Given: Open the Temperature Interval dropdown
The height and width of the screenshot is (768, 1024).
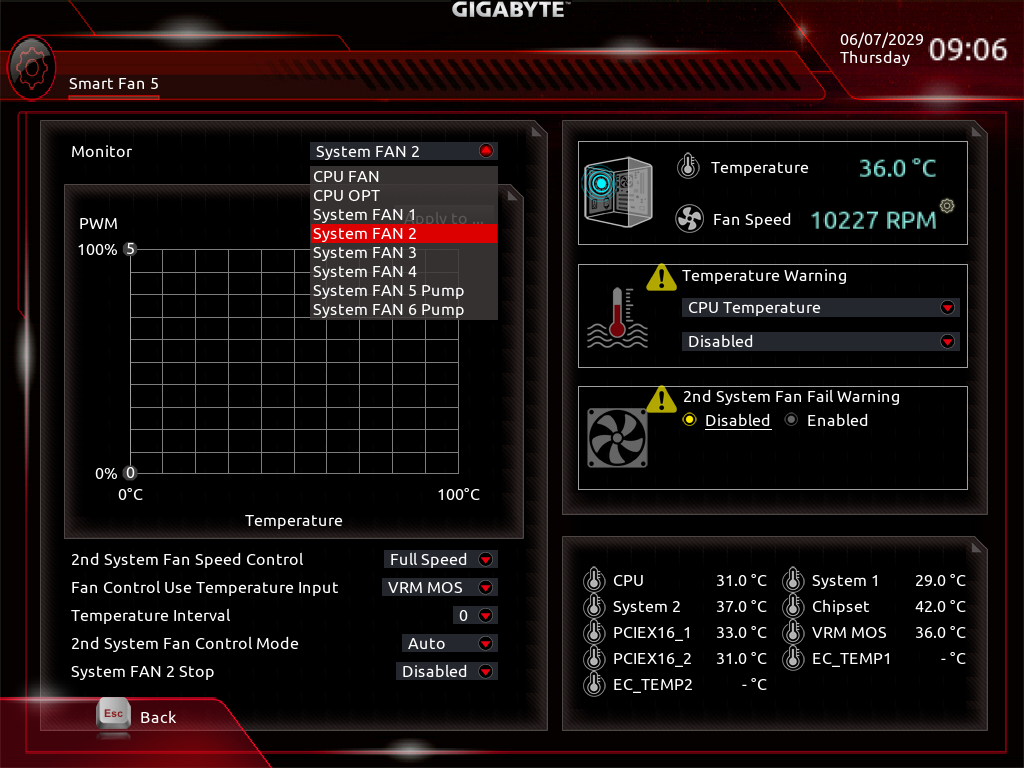Looking at the screenshot, I should tap(475, 616).
